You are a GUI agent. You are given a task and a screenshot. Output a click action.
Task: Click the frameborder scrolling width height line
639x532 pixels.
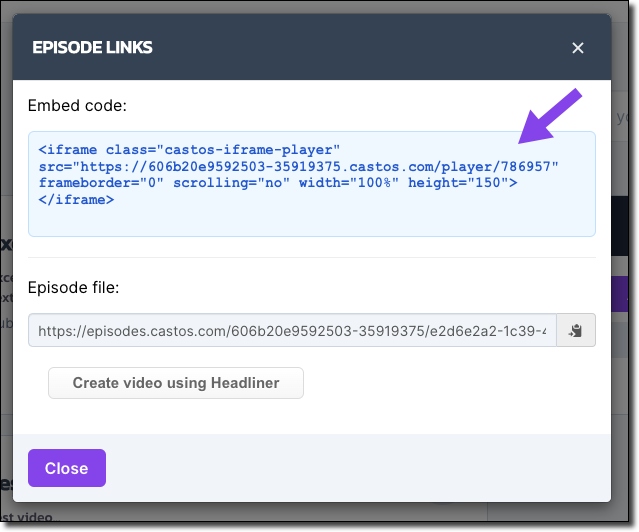278,183
